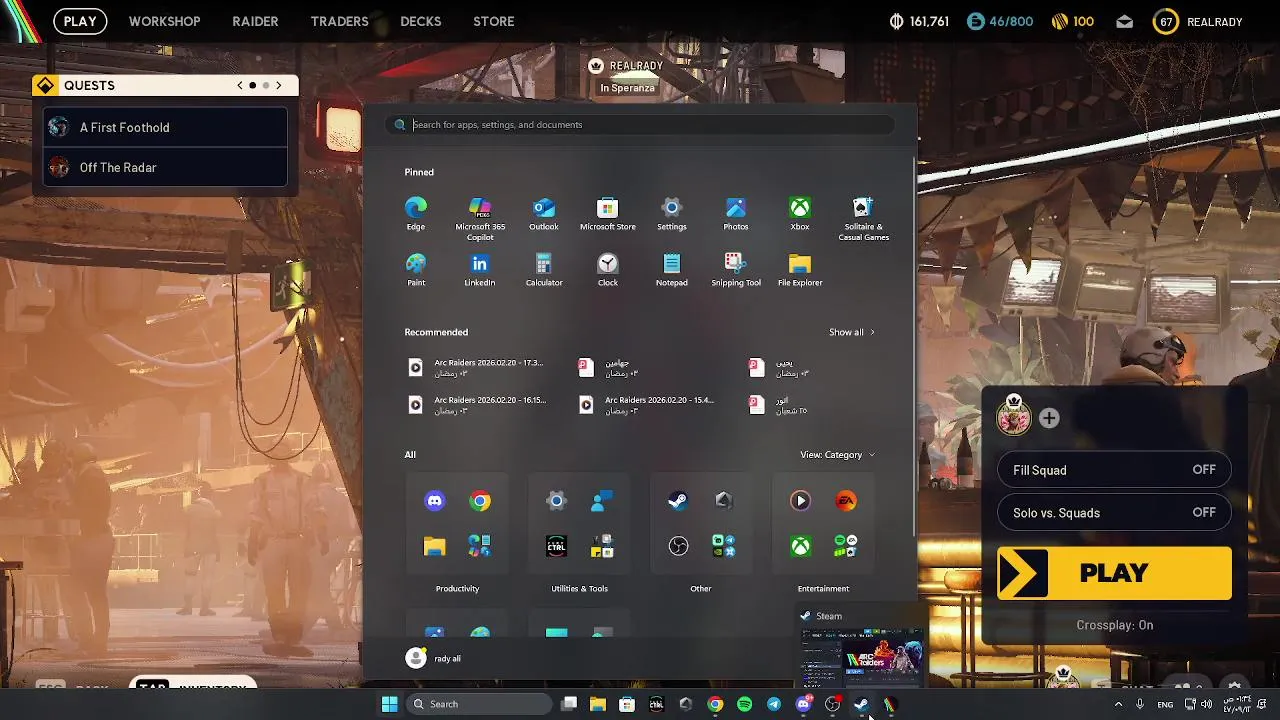The image size is (1280, 720).
Task: Click the 161,761 coins balance
Action: tap(918, 21)
